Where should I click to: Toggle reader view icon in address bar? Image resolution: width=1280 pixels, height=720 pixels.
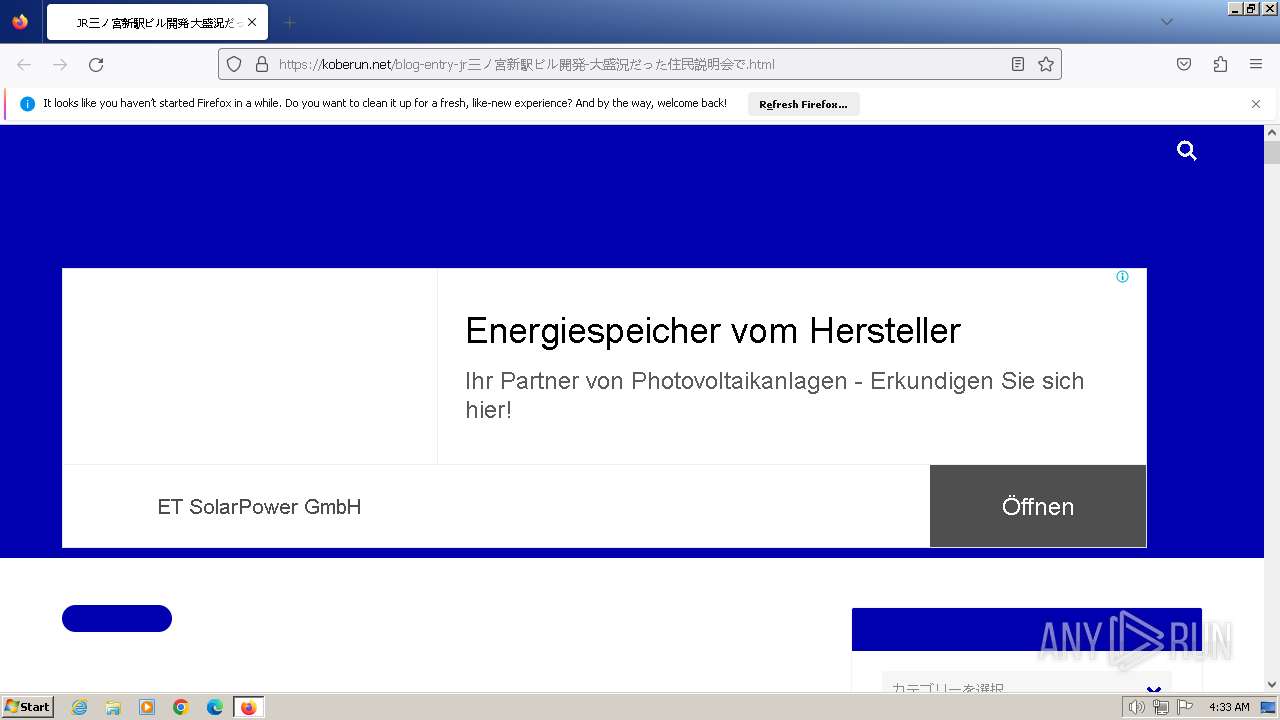click(1018, 64)
